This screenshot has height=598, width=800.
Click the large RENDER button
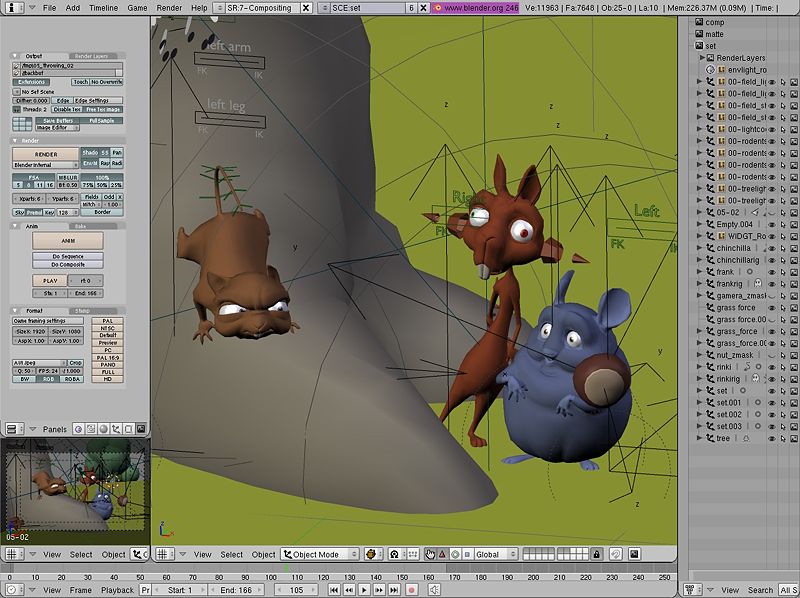coord(45,154)
